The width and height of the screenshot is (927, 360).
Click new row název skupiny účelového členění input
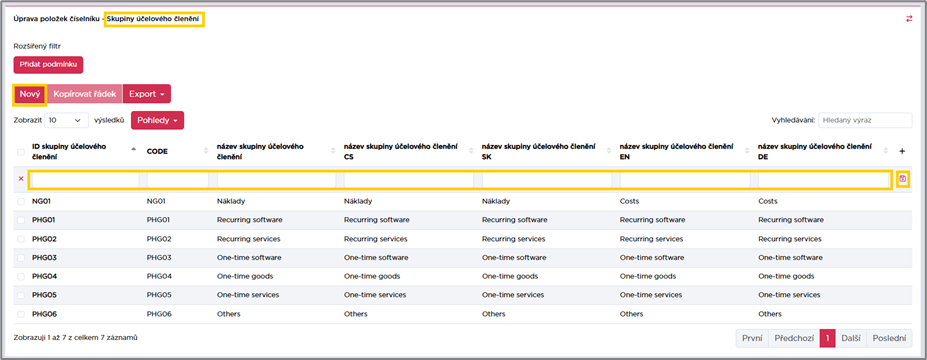coord(276,179)
